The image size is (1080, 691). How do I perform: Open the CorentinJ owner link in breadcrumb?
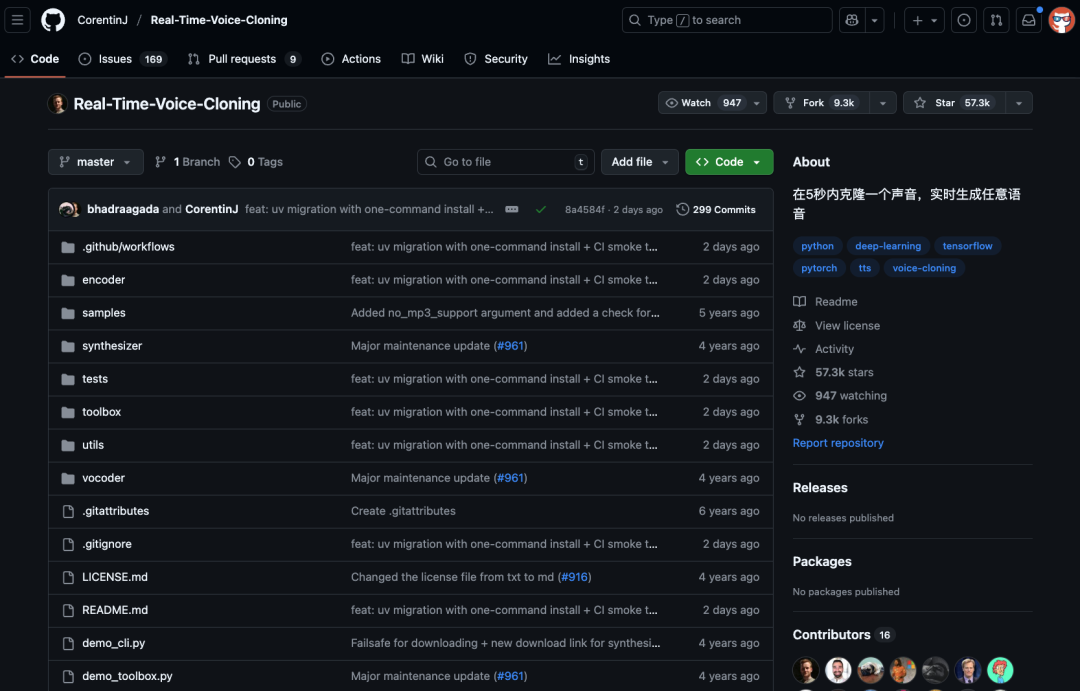[103, 20]
